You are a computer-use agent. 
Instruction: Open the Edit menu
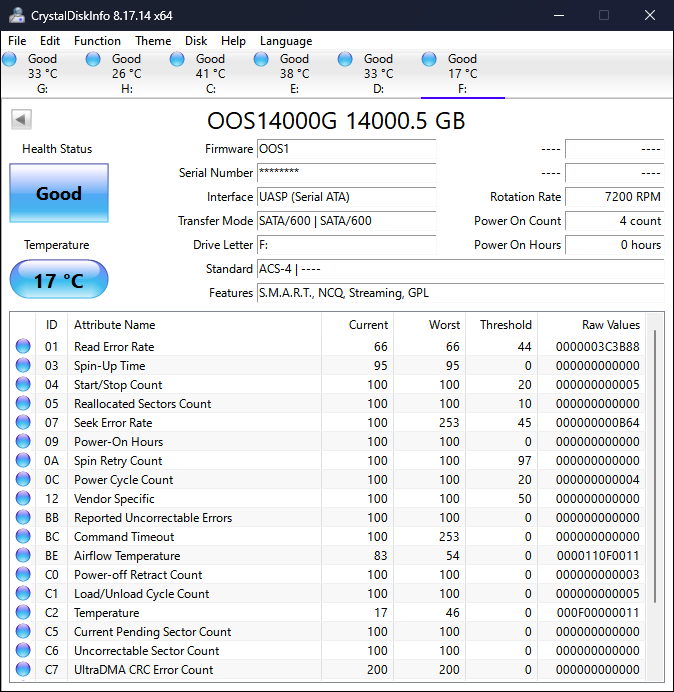pos(50,41)
